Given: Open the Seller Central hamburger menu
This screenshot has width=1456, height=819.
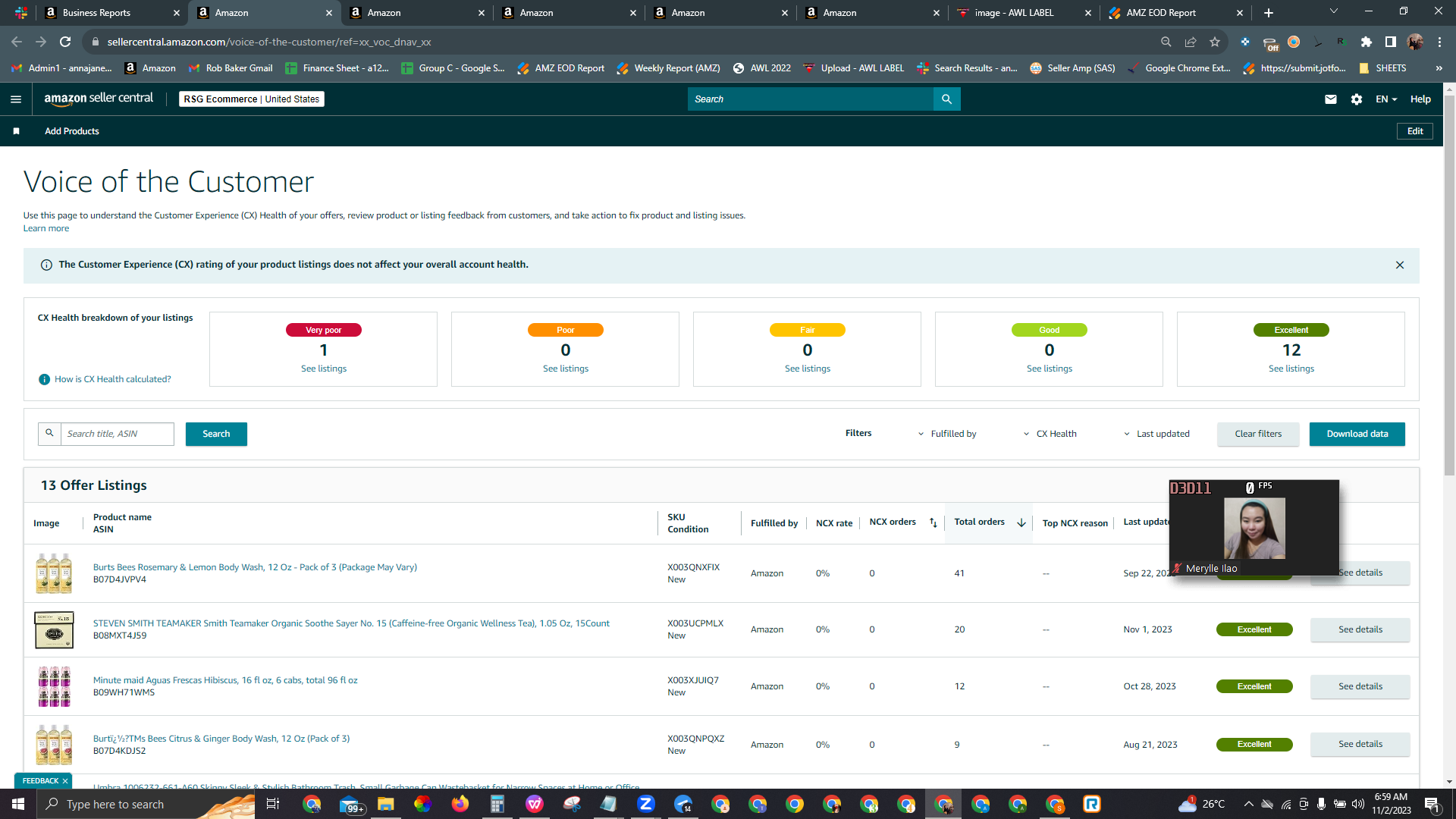Looking at the screenshot, I should tap(16, 99).
